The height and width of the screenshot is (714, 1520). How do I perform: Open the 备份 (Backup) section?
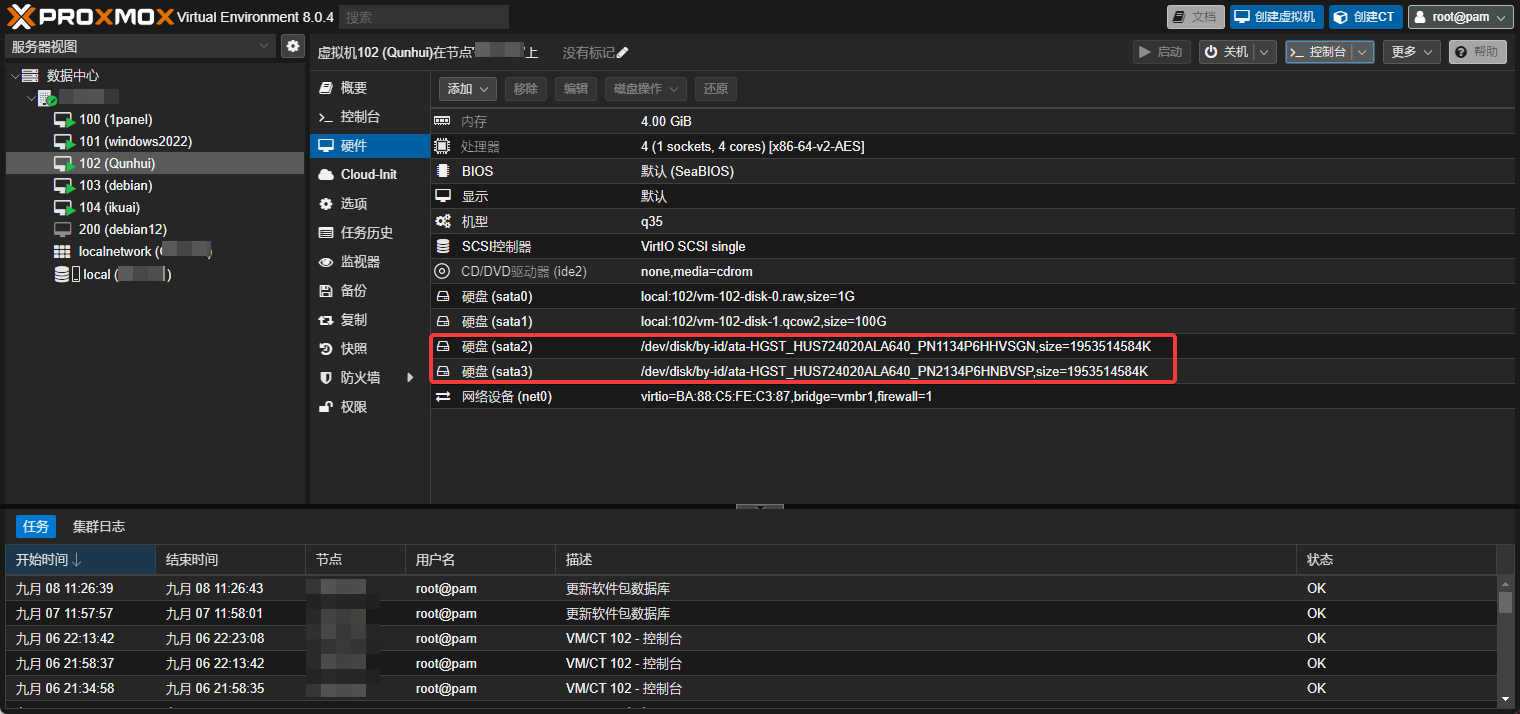(x=353, y=291)
